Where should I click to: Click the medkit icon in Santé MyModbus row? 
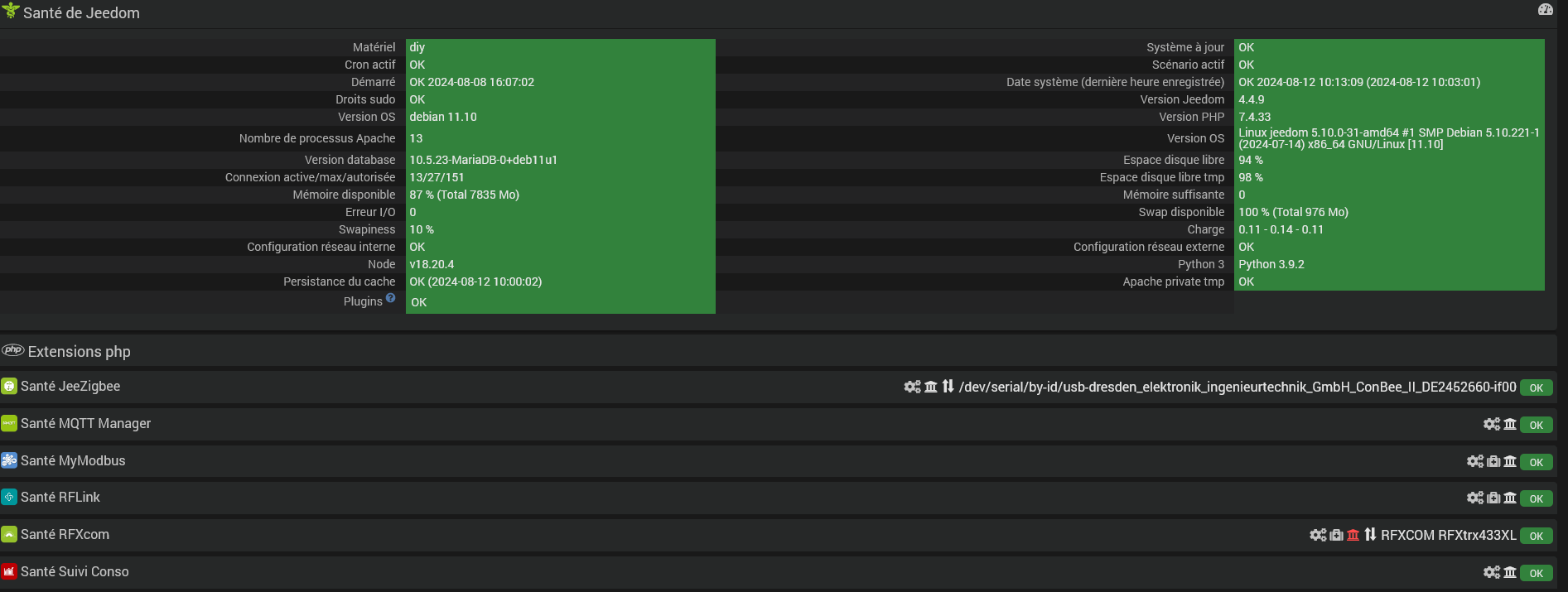[x=1493, y=461]
